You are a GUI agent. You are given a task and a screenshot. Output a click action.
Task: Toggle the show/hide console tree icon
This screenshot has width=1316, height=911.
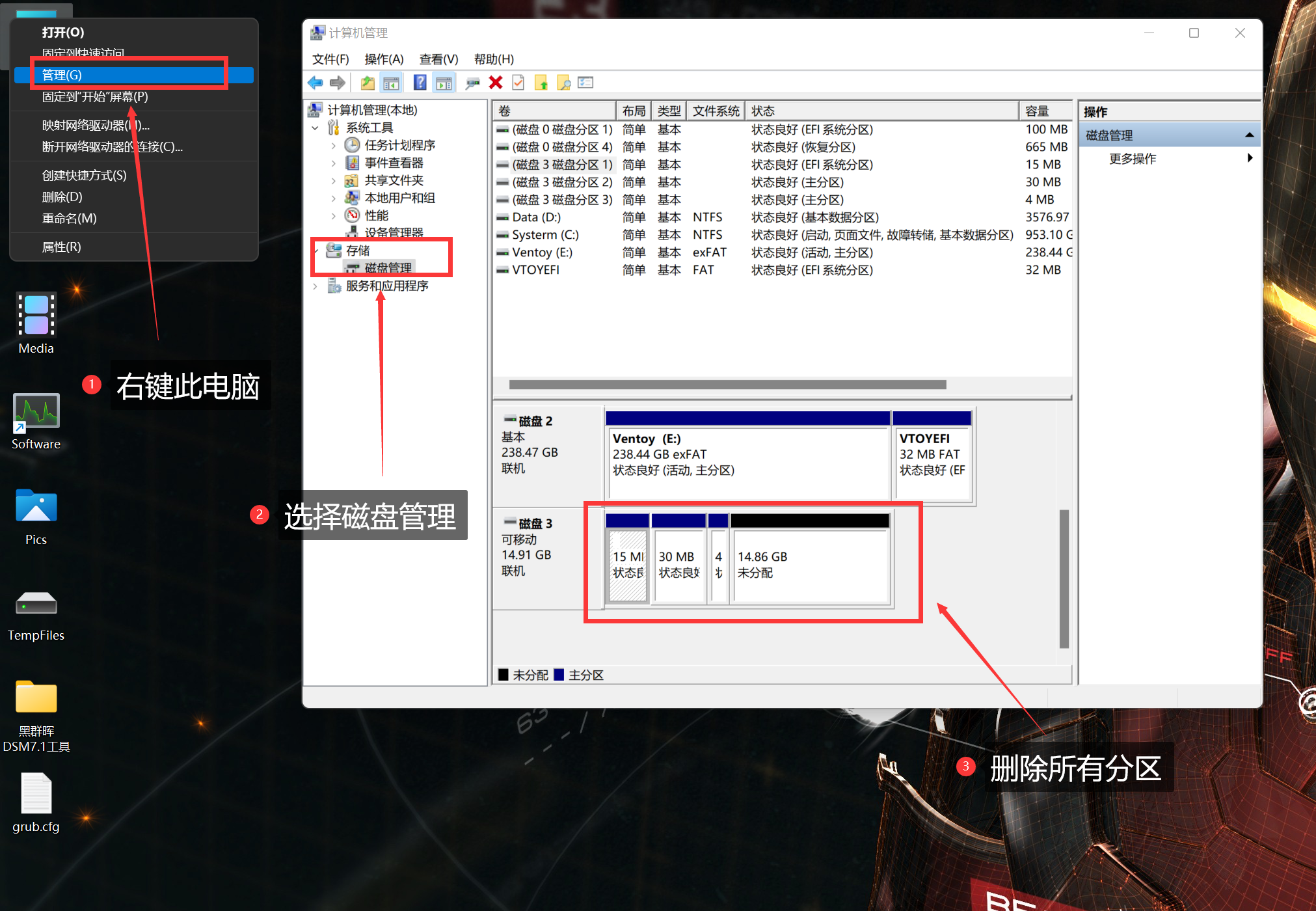click(391, 83)
